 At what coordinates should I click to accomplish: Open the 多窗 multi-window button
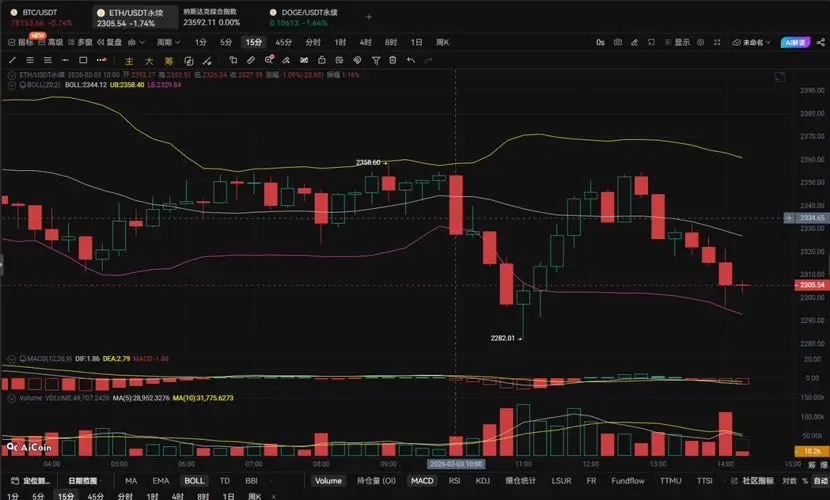tap(80, 42)
